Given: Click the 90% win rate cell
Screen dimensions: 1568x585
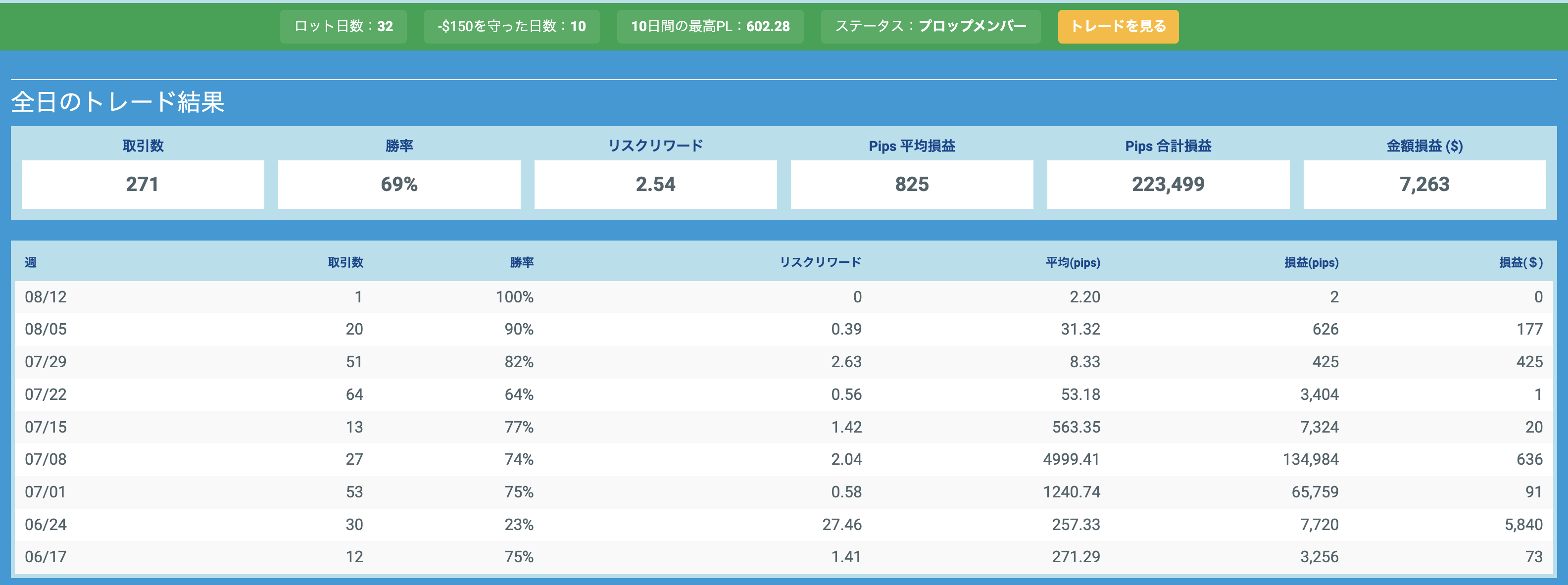Looking at the screenshot, I should click(519, 329).
